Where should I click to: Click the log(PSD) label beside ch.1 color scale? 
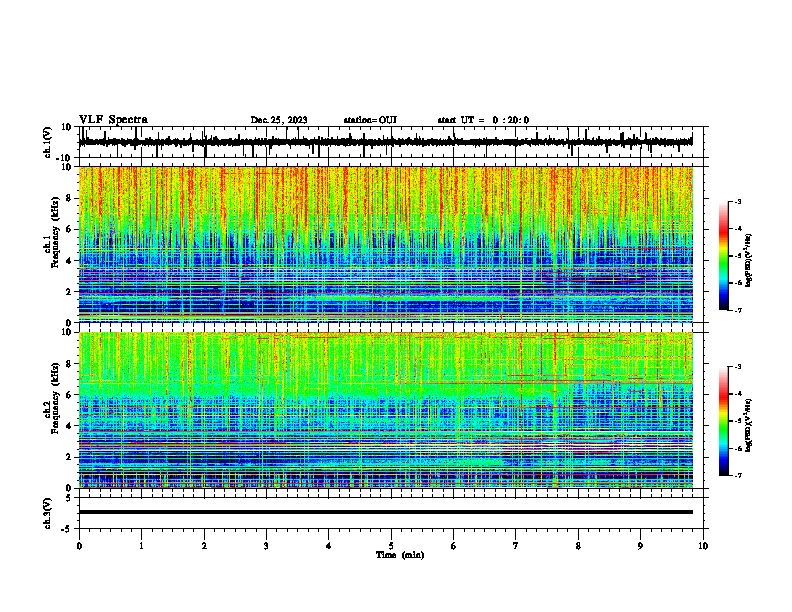coord(749,261)
